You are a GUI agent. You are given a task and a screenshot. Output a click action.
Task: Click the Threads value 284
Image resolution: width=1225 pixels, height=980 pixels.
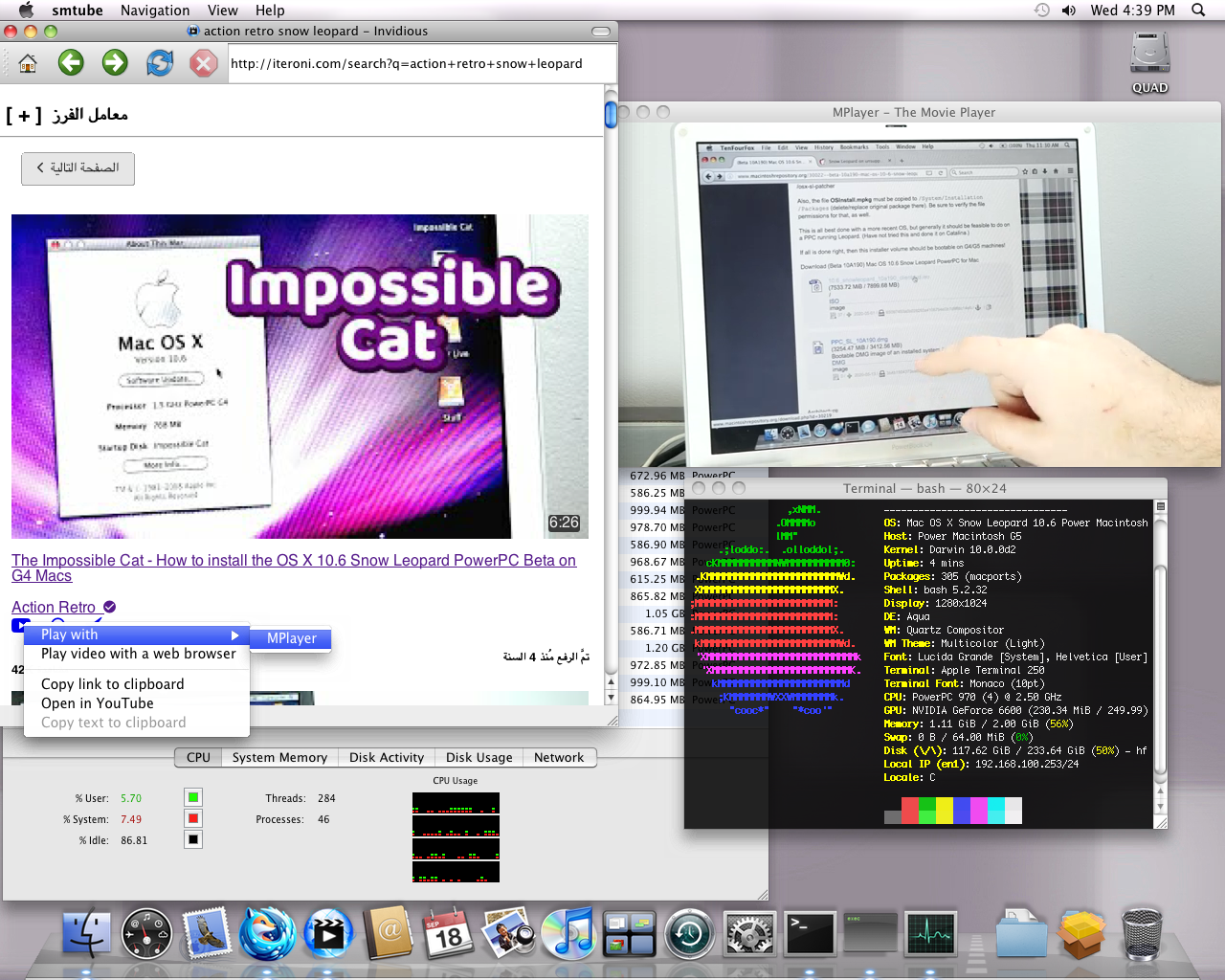click(326, 798)
